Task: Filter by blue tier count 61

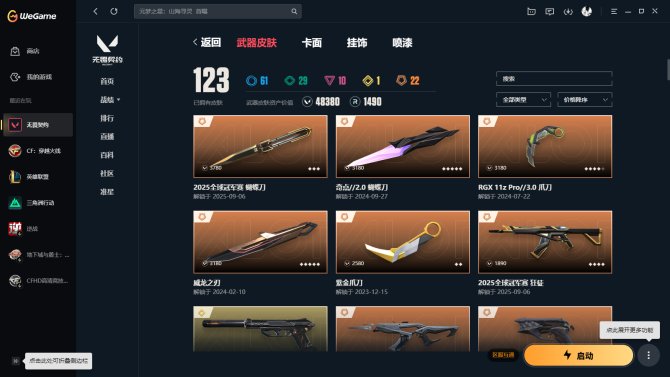Action: coord(257,80)
